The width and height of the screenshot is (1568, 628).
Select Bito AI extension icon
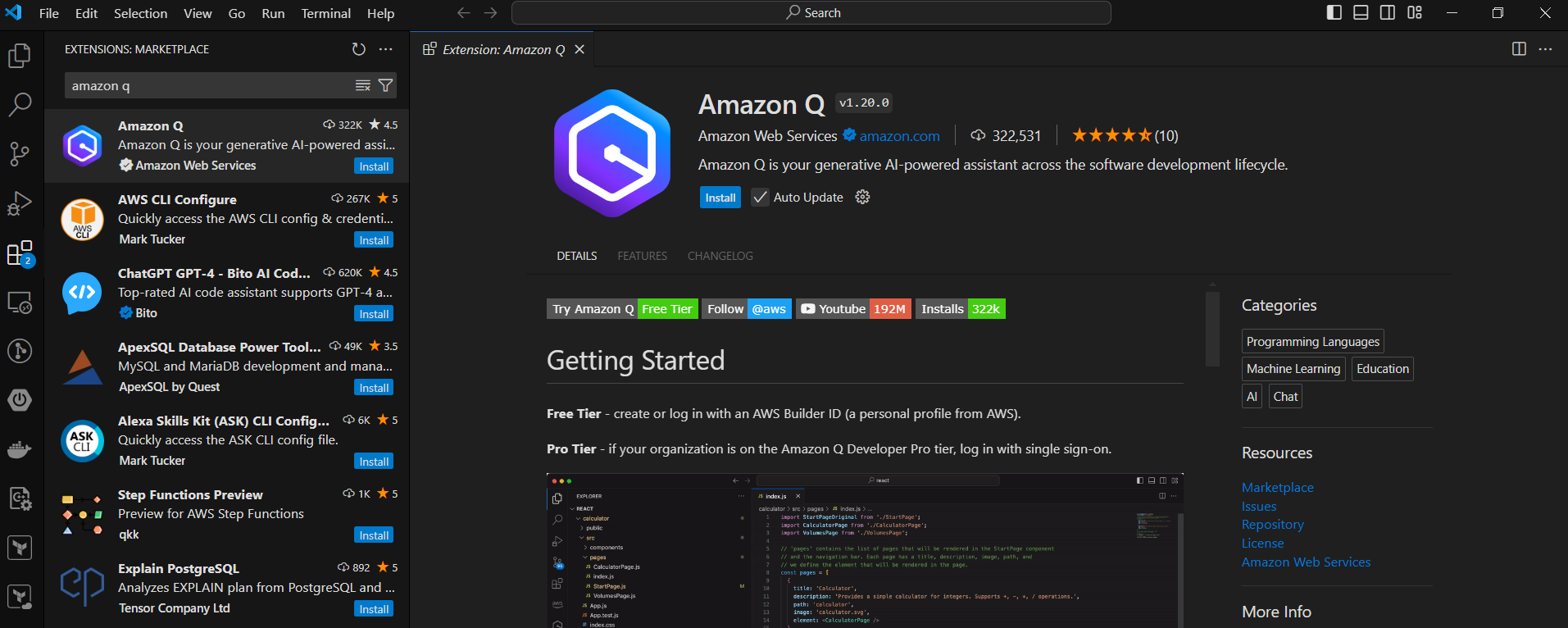click(83, 293)
